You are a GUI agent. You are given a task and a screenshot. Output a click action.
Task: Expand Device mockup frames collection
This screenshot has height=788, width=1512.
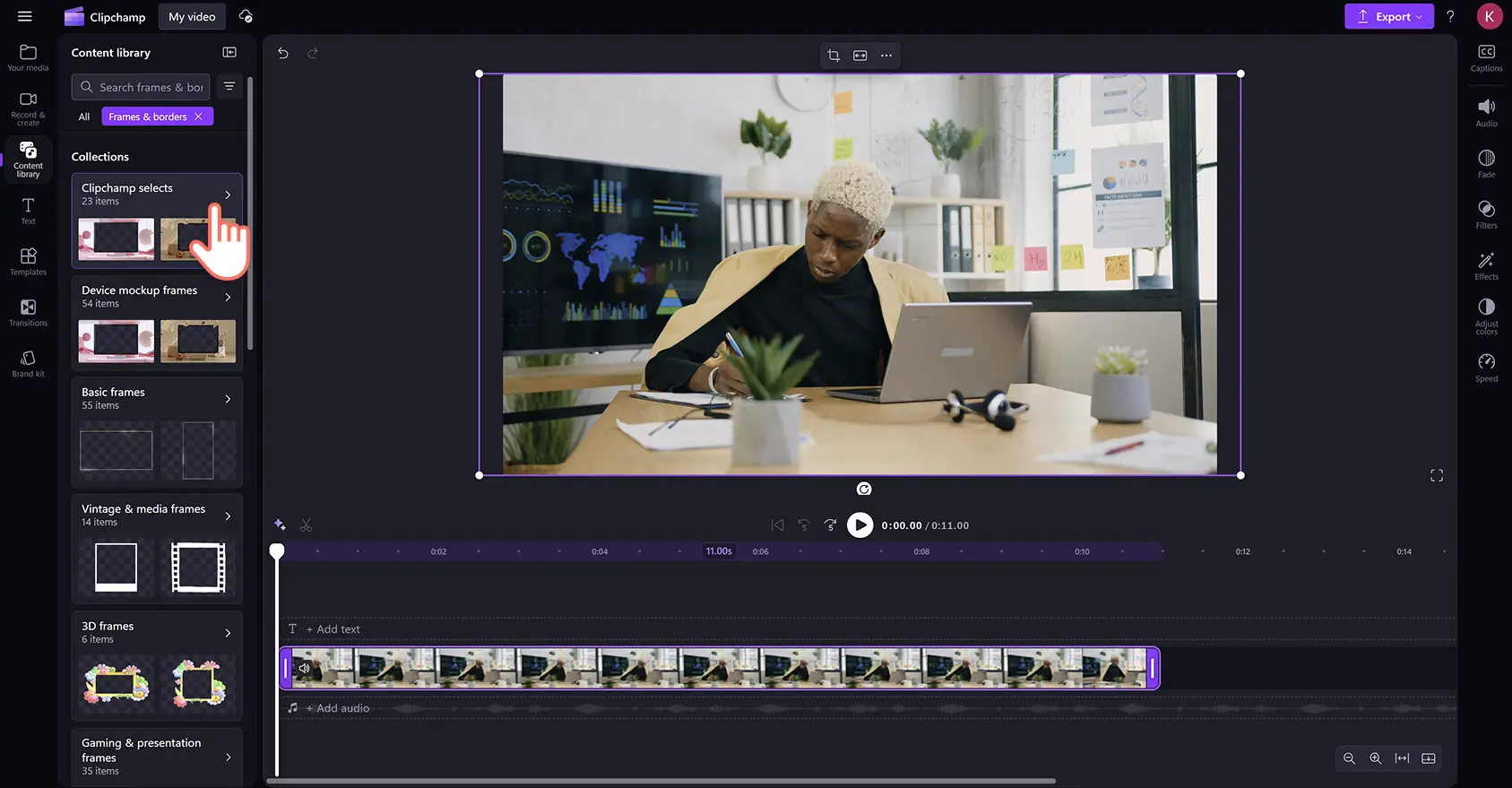228,297
